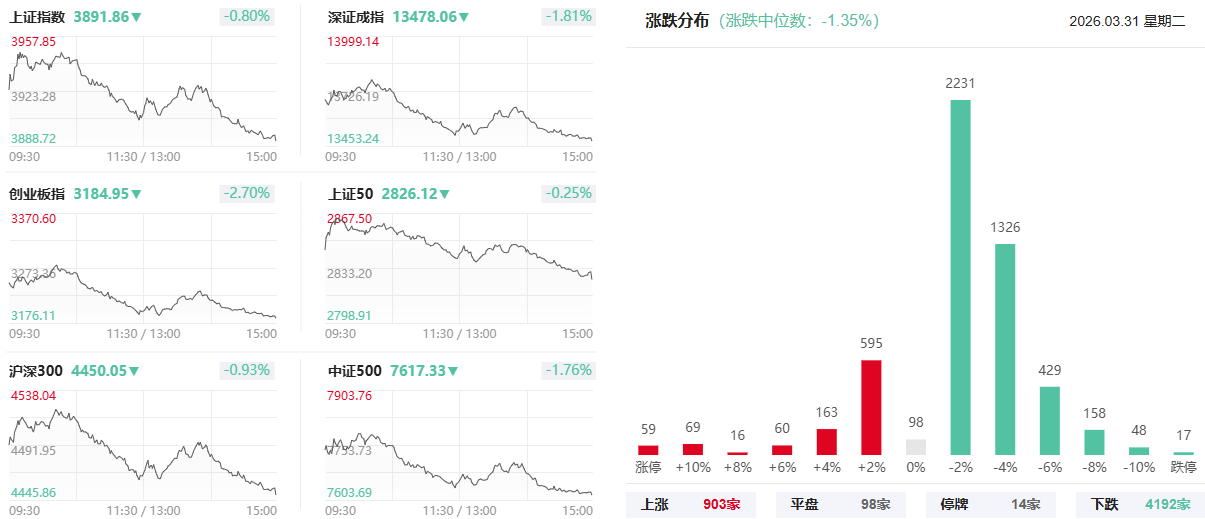The width and height of the screenshot is (1205, 519).
Task: Click the -0.80% change badge
Action: (x=245, y=17)
